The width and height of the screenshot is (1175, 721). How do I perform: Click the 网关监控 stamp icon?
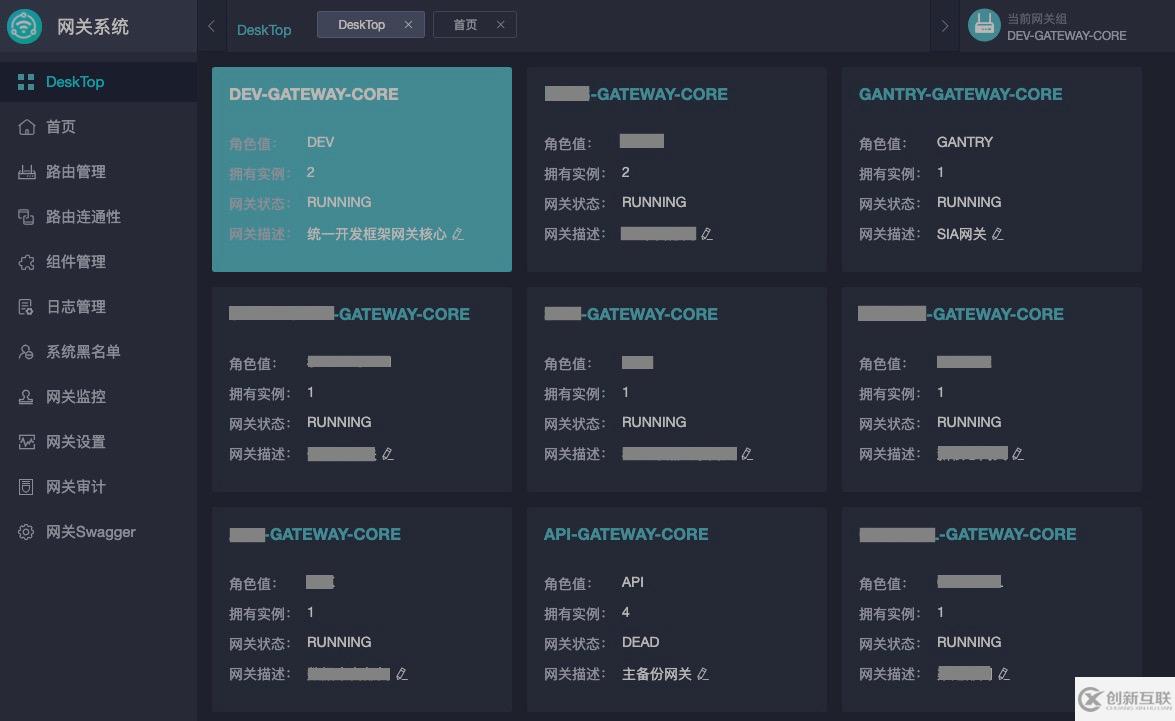coord(26,396)
